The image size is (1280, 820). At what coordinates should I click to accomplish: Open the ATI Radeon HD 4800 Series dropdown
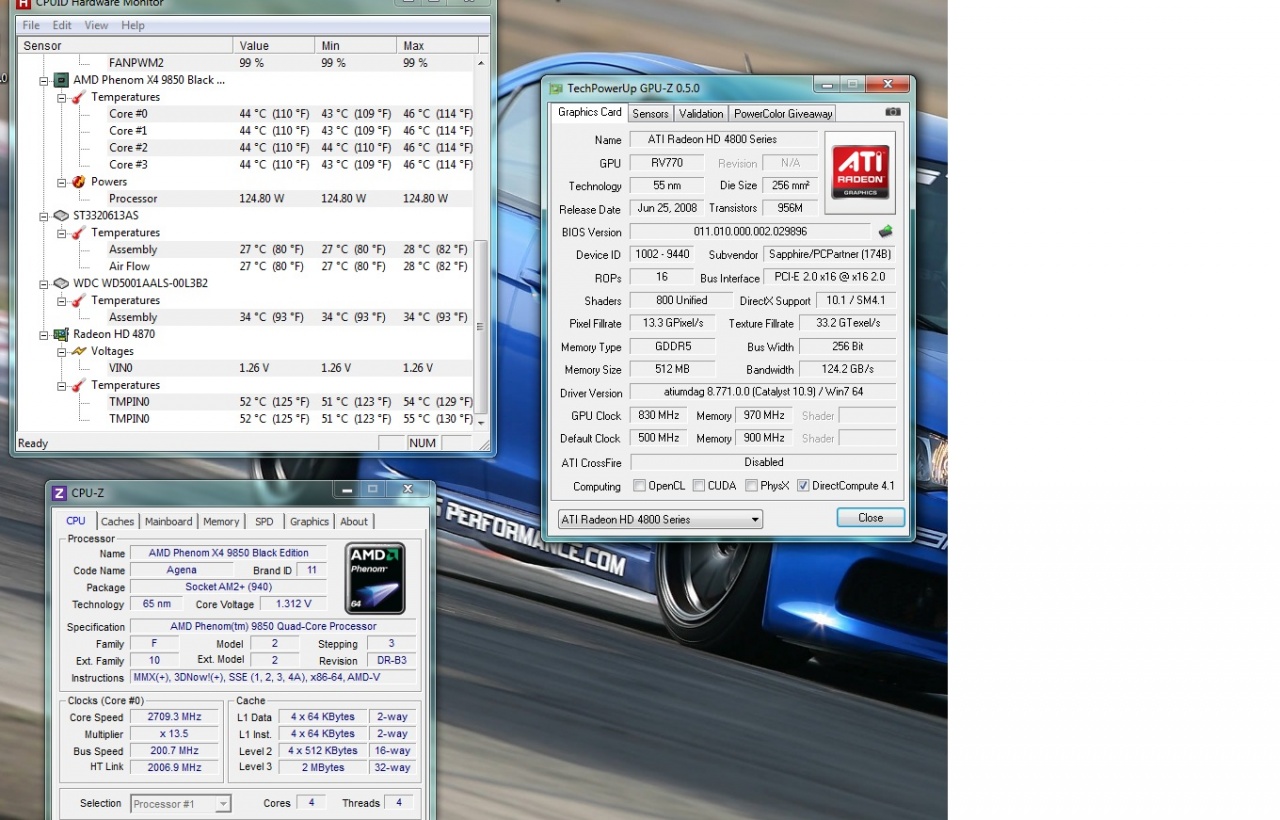click(x=660, y=519)
